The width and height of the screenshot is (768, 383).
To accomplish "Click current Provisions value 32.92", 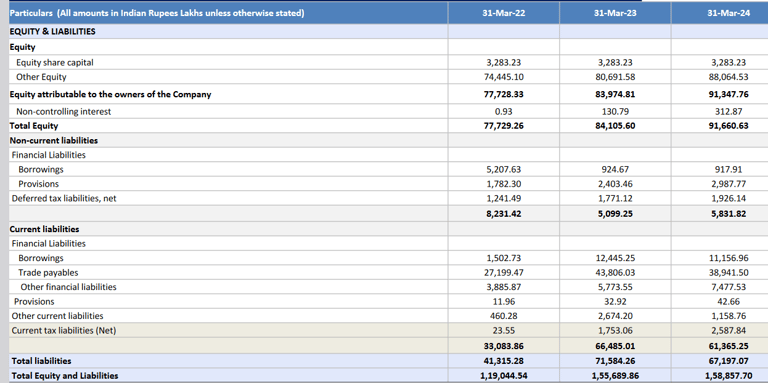I will [x=615, y=302].
